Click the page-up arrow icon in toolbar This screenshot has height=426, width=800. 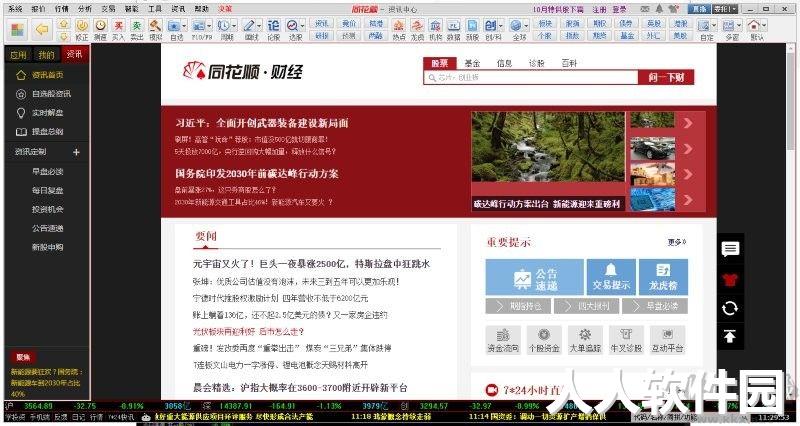63,24
